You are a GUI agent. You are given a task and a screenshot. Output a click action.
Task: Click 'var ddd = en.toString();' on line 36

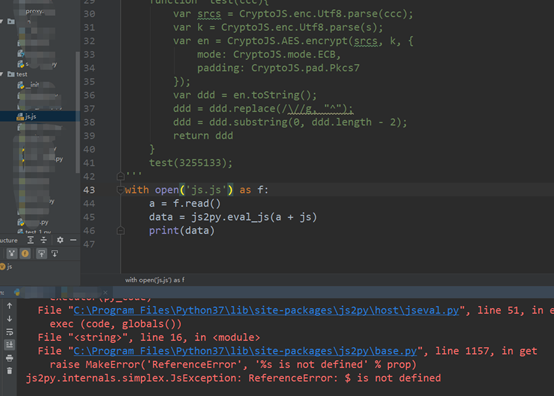[245, 95]
